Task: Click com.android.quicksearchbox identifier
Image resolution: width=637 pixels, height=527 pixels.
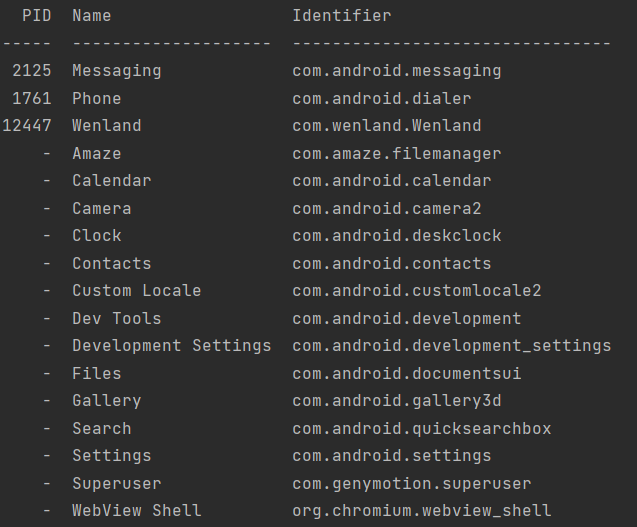Action: [x=422, y=429]
